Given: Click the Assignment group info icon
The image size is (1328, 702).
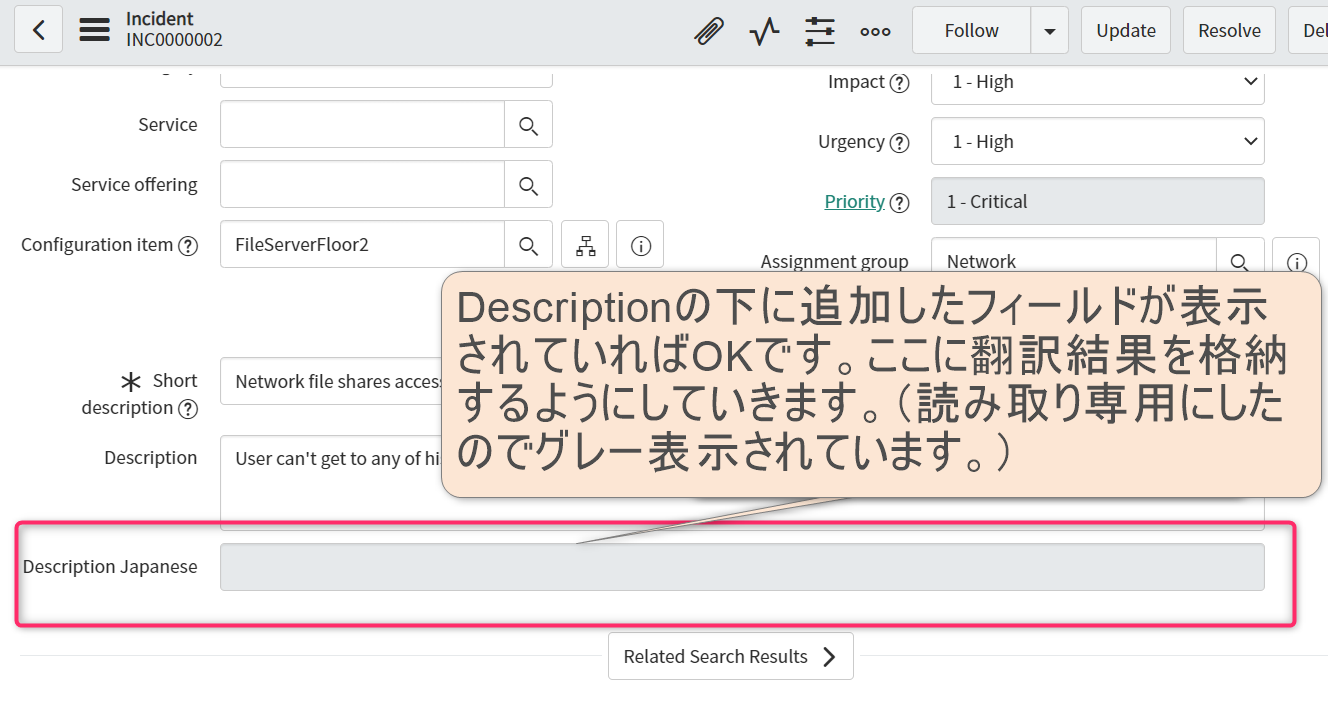Looking at the screenshot, I should (1296, 262).
